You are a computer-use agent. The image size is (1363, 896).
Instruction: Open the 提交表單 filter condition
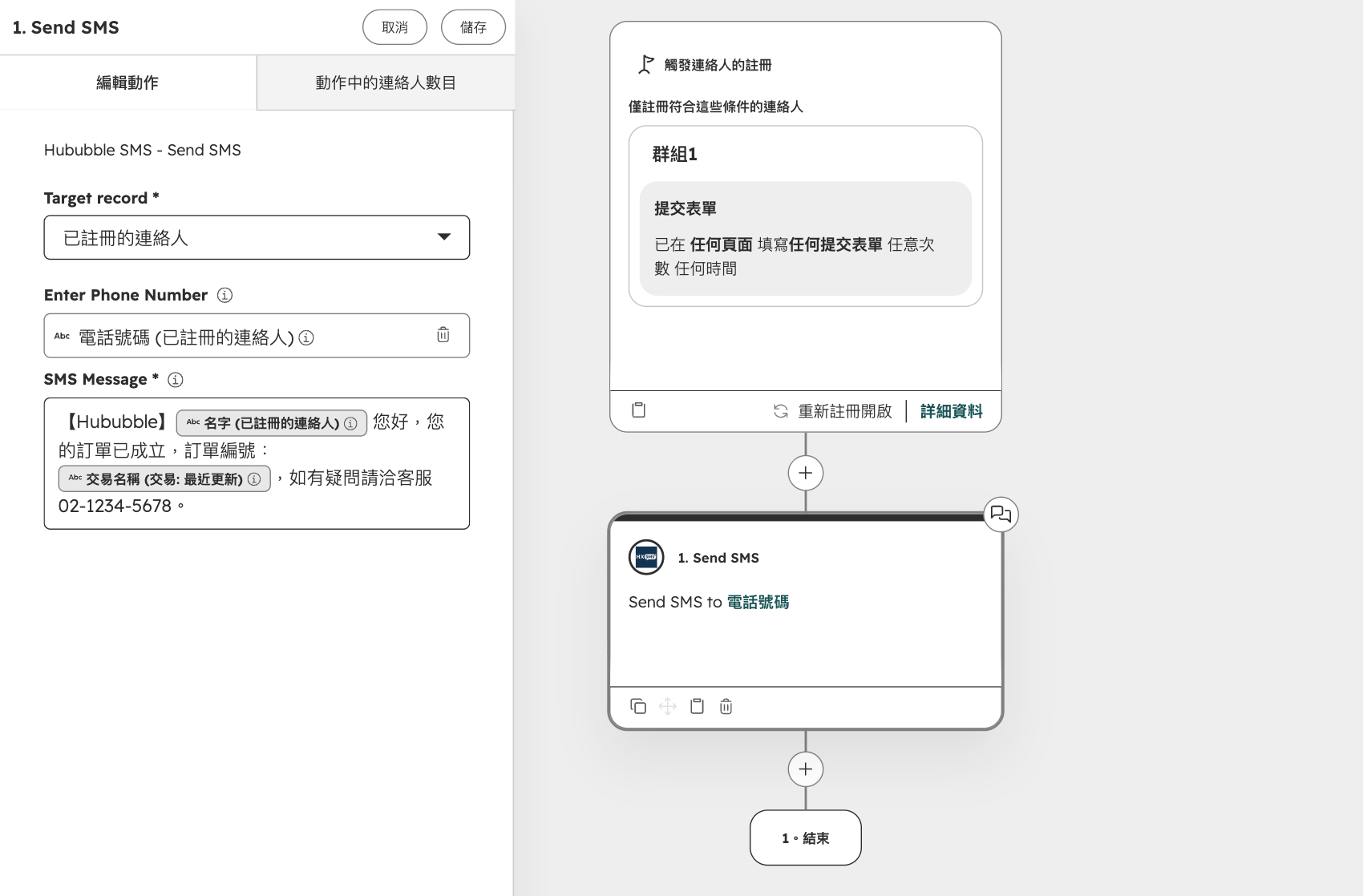click(x=806, y=239)
